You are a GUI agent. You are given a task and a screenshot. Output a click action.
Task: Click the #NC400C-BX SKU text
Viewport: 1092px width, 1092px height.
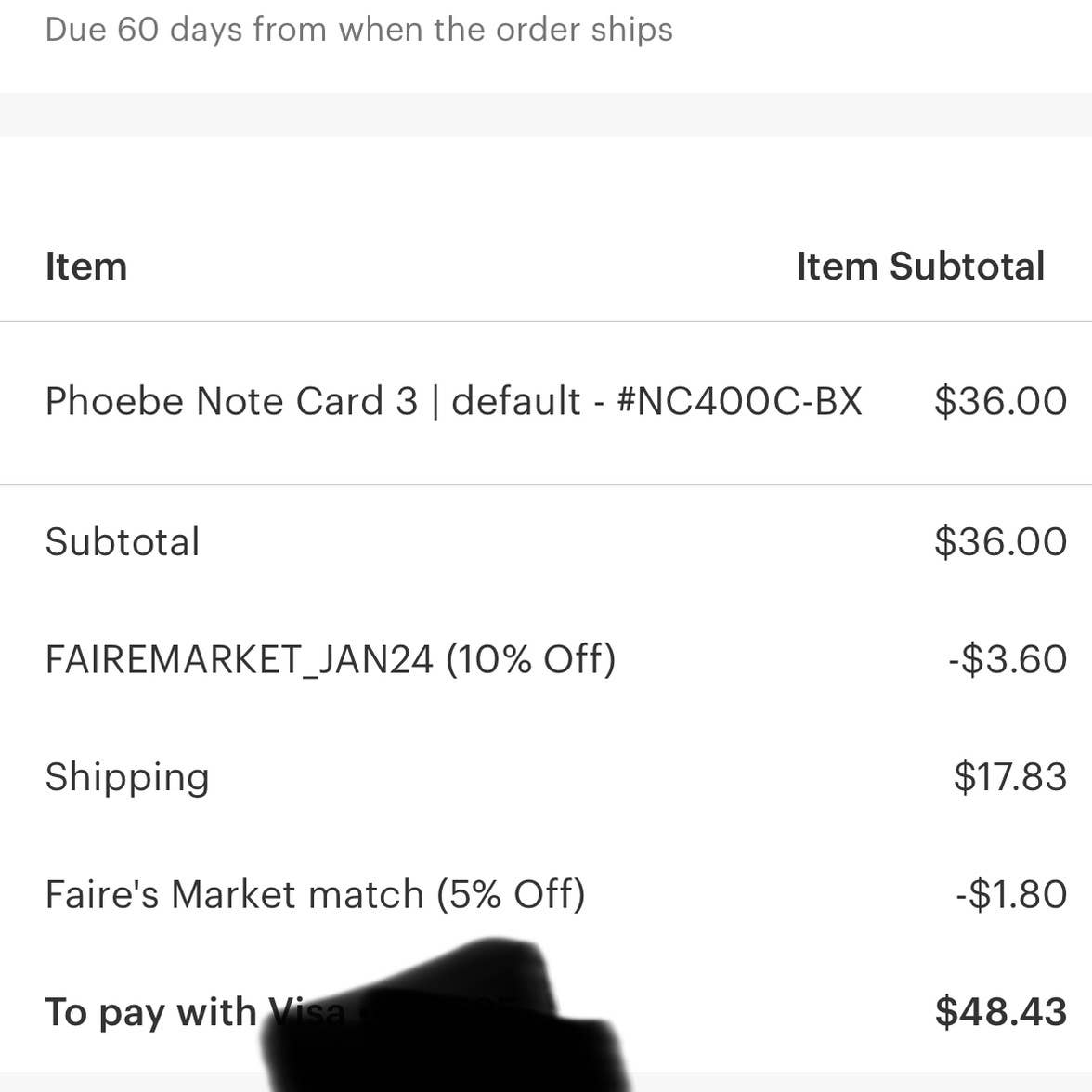pos(739,401)
